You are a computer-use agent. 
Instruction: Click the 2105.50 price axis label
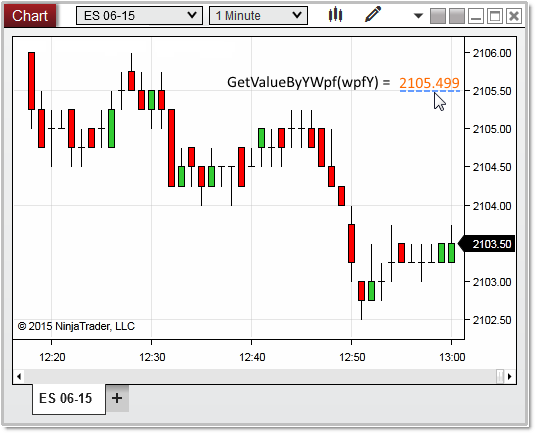(492, 91)
